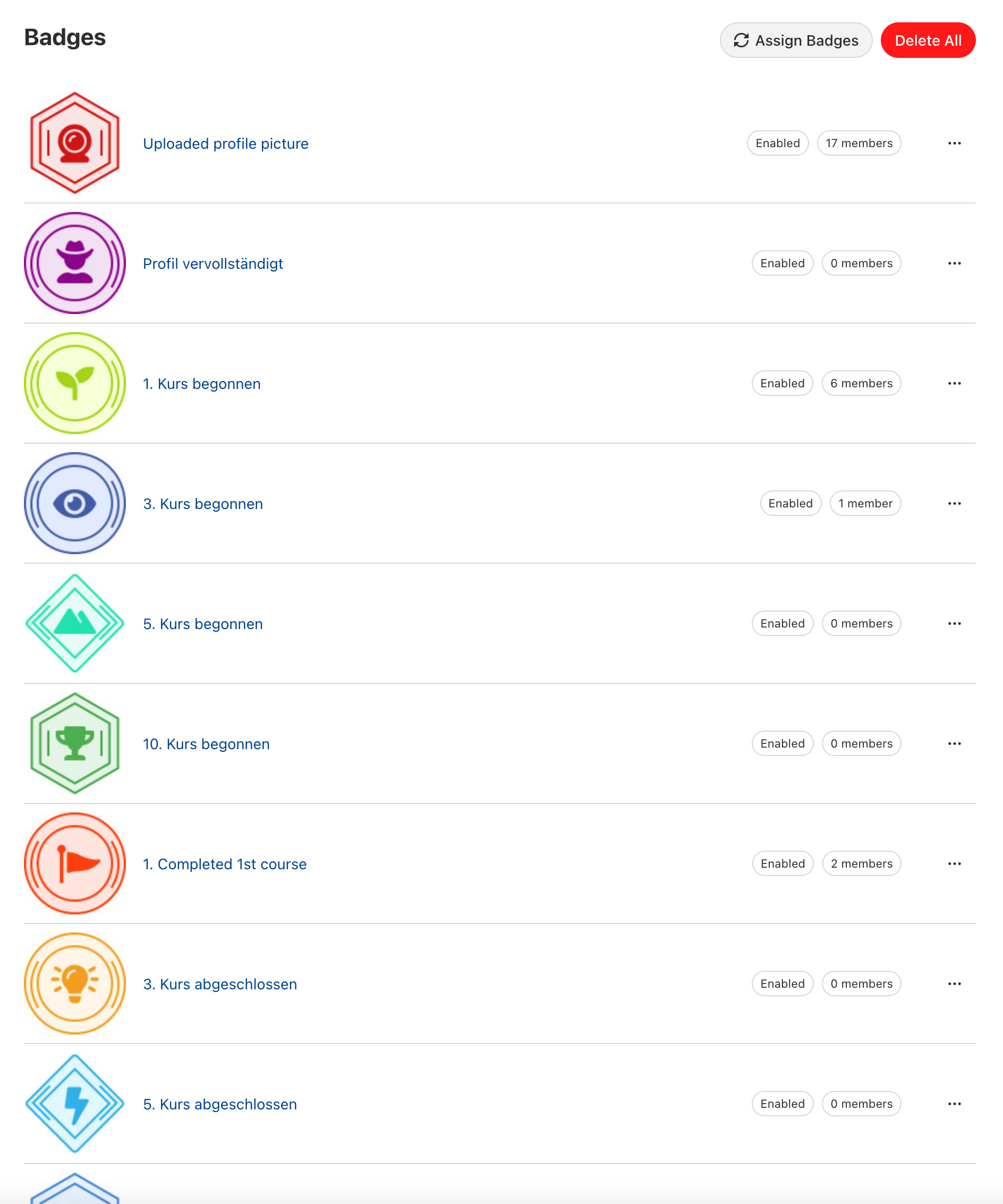Click the orange lightbulb badge icon

pyautogui.click(x=74, y=984)
